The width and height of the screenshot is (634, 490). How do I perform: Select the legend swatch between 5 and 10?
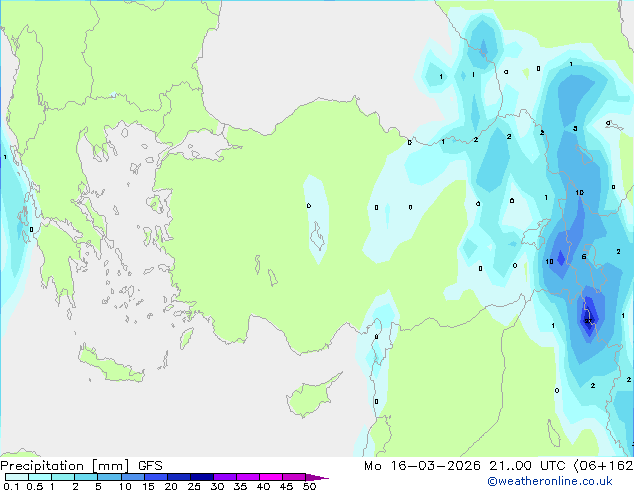coord(109,477)
